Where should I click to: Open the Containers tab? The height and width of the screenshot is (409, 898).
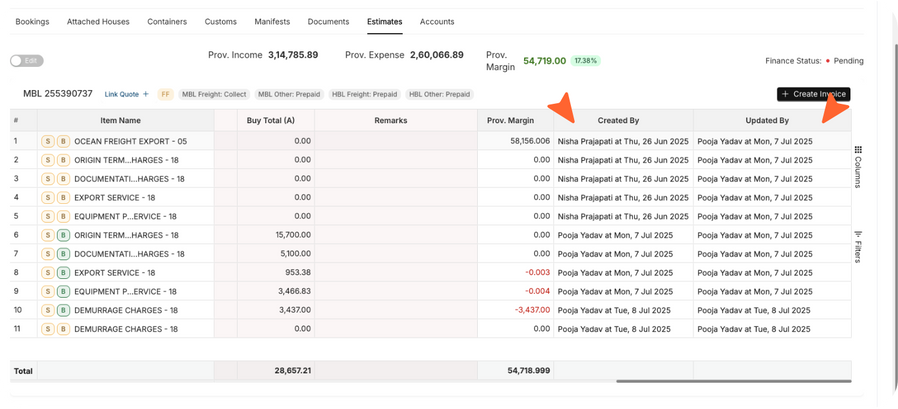pos(167,22)
